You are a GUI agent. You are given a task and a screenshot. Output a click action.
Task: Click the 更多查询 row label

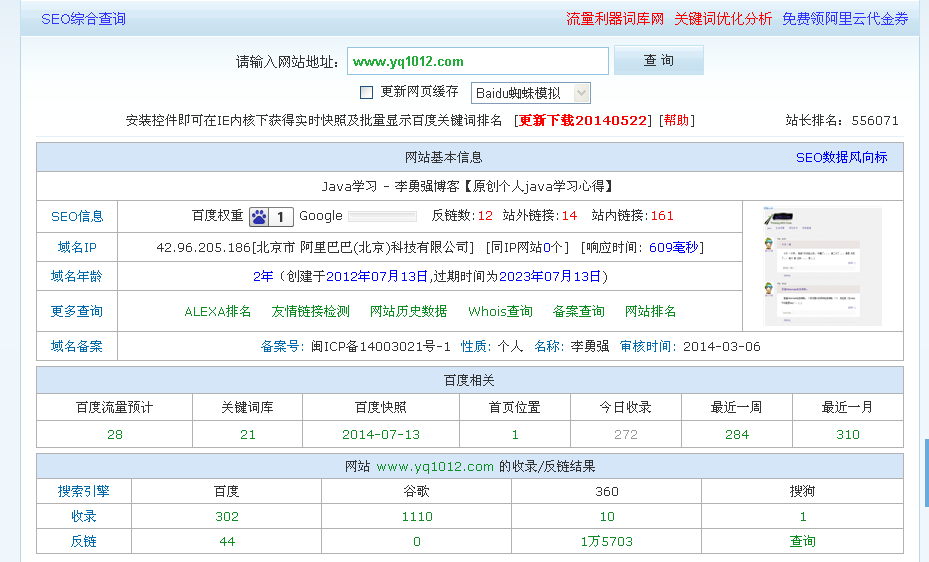(77, 311)
